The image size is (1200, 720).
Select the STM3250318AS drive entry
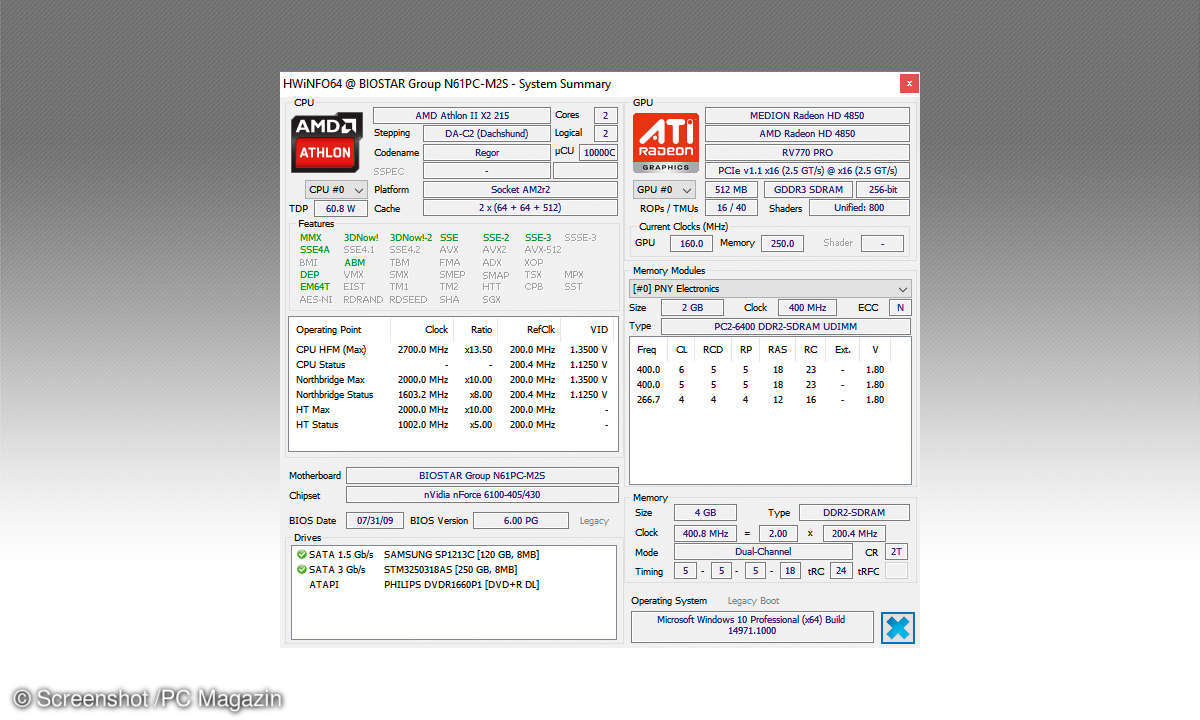(454, 569)
